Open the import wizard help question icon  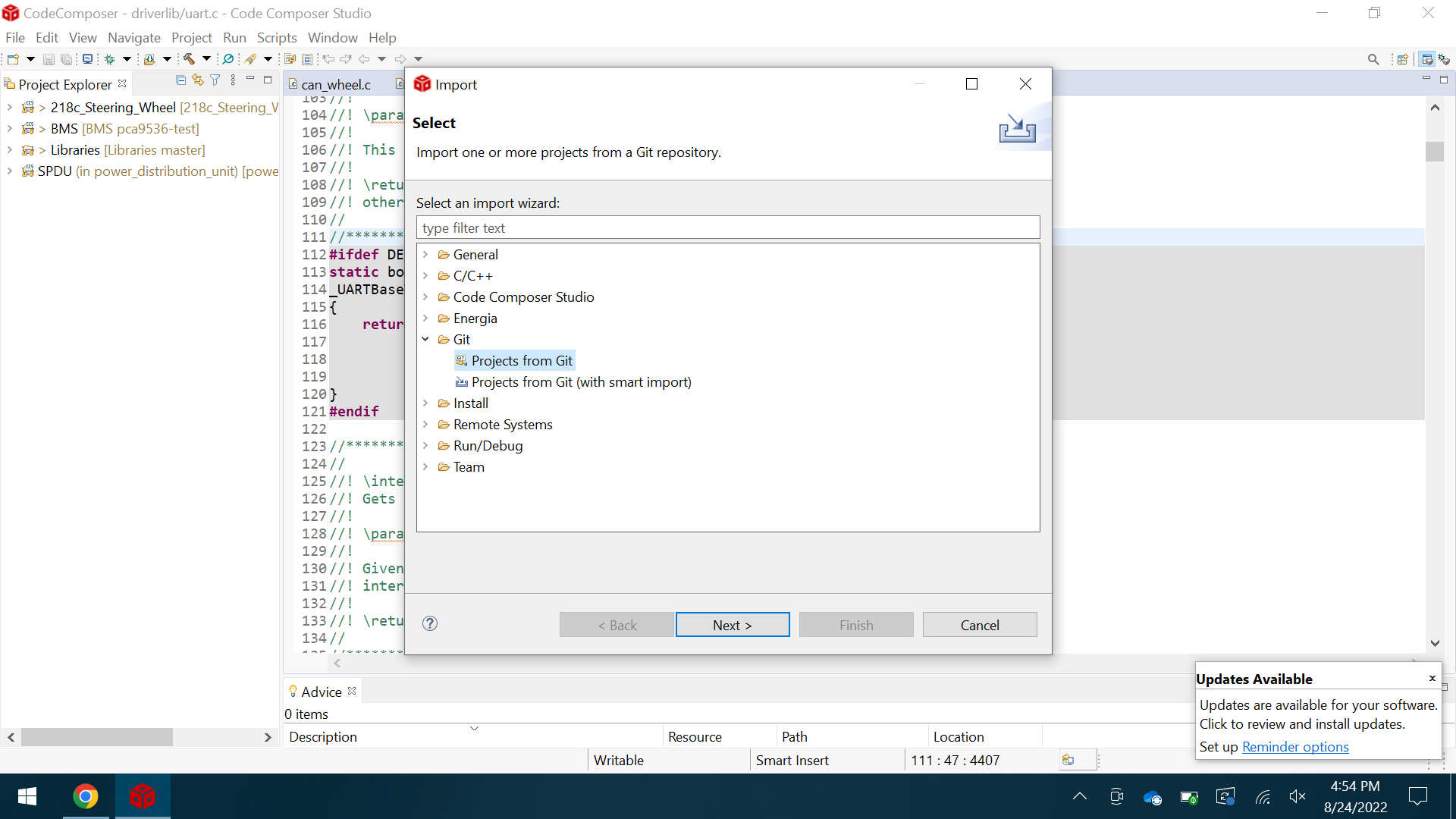tap(430, 623)
